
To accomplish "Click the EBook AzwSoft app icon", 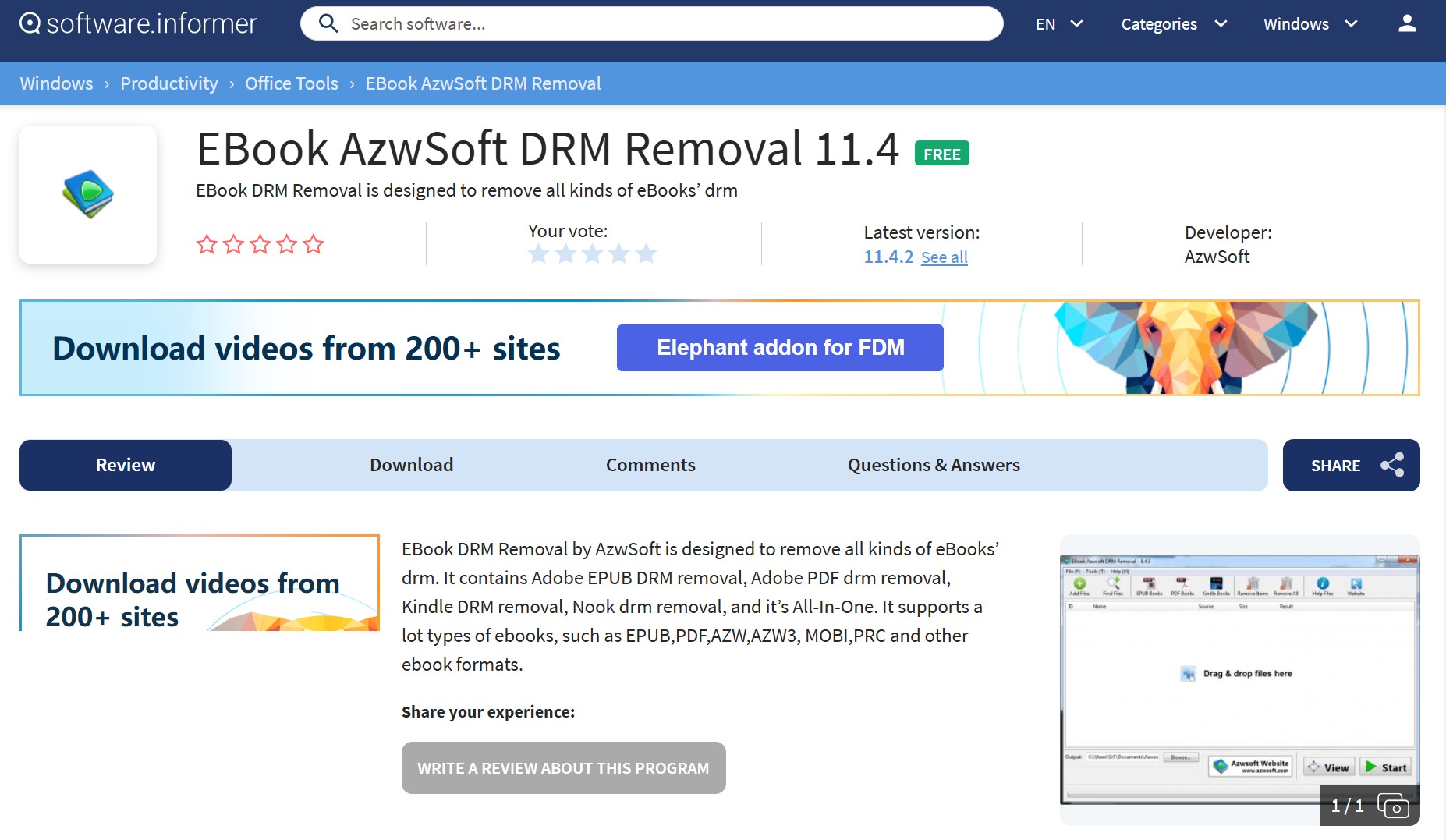I will point(88,194).
